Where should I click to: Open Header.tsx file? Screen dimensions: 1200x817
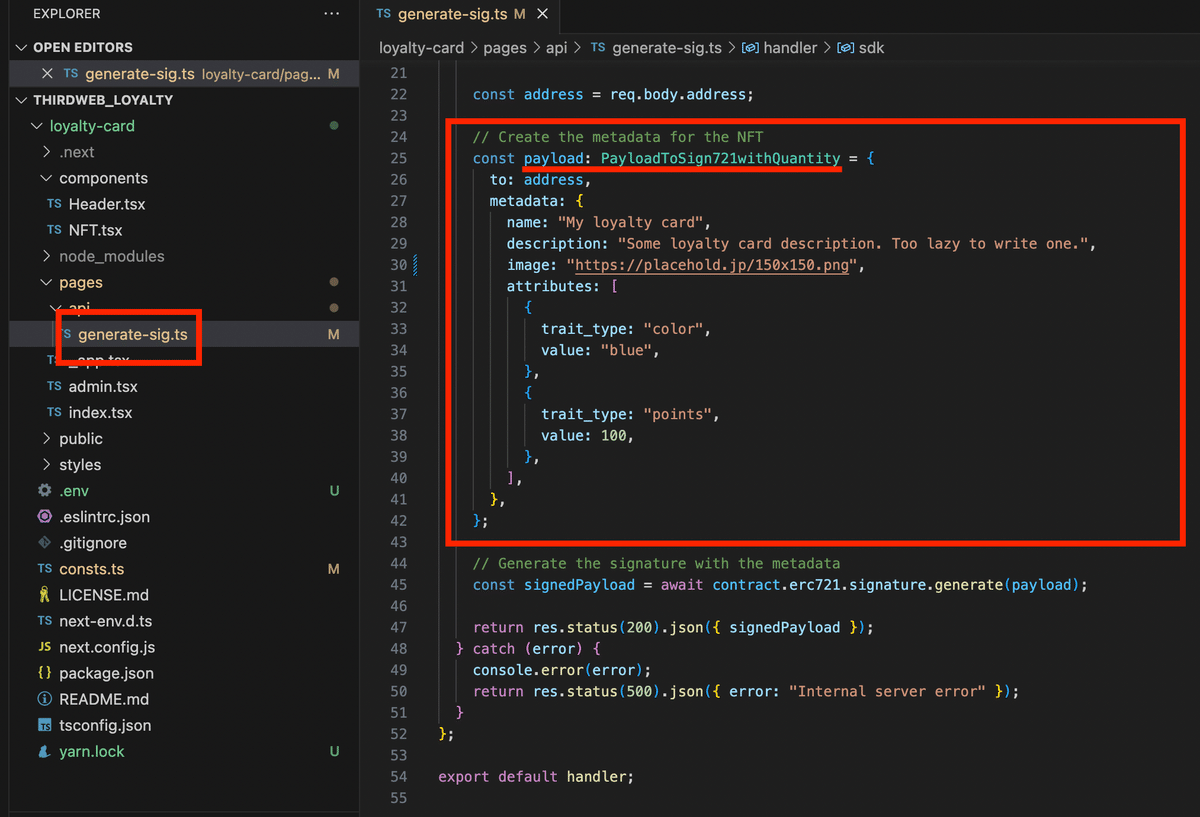tap(107, 204)
